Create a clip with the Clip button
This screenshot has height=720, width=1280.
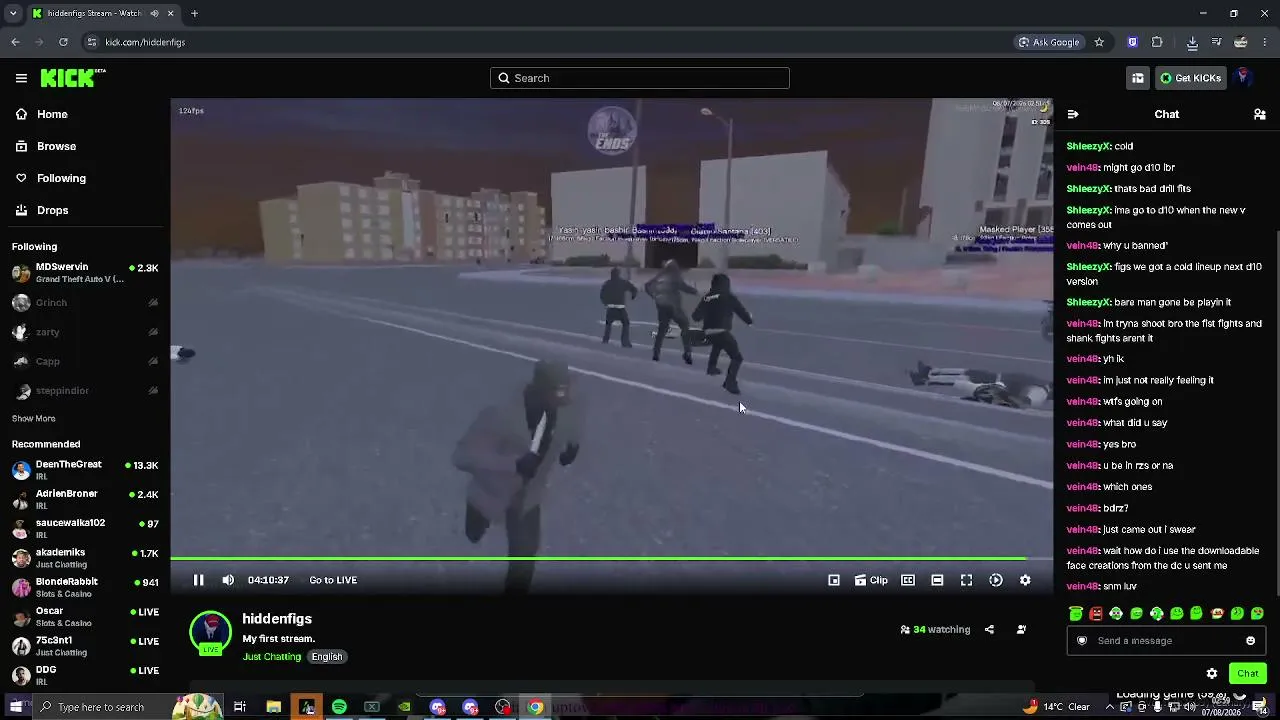pos(871,580)
